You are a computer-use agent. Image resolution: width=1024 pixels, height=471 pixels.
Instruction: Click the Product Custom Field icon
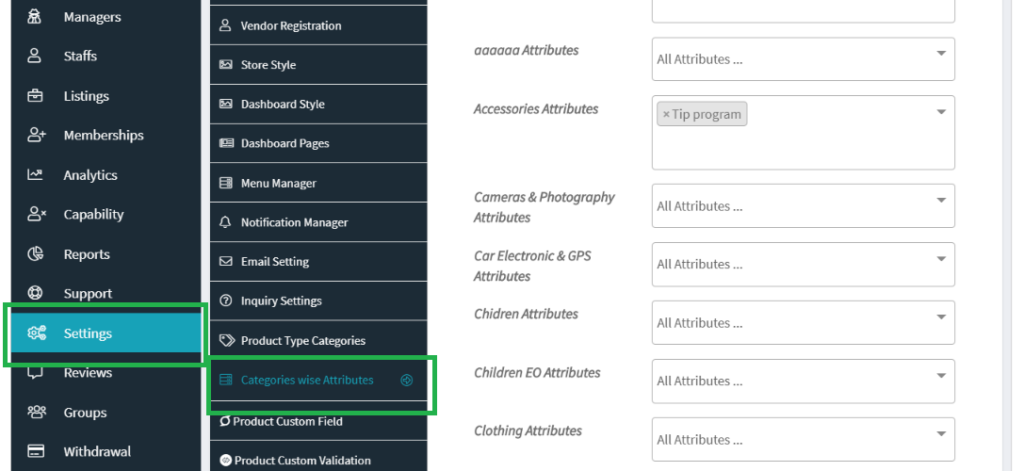(225, 421)
